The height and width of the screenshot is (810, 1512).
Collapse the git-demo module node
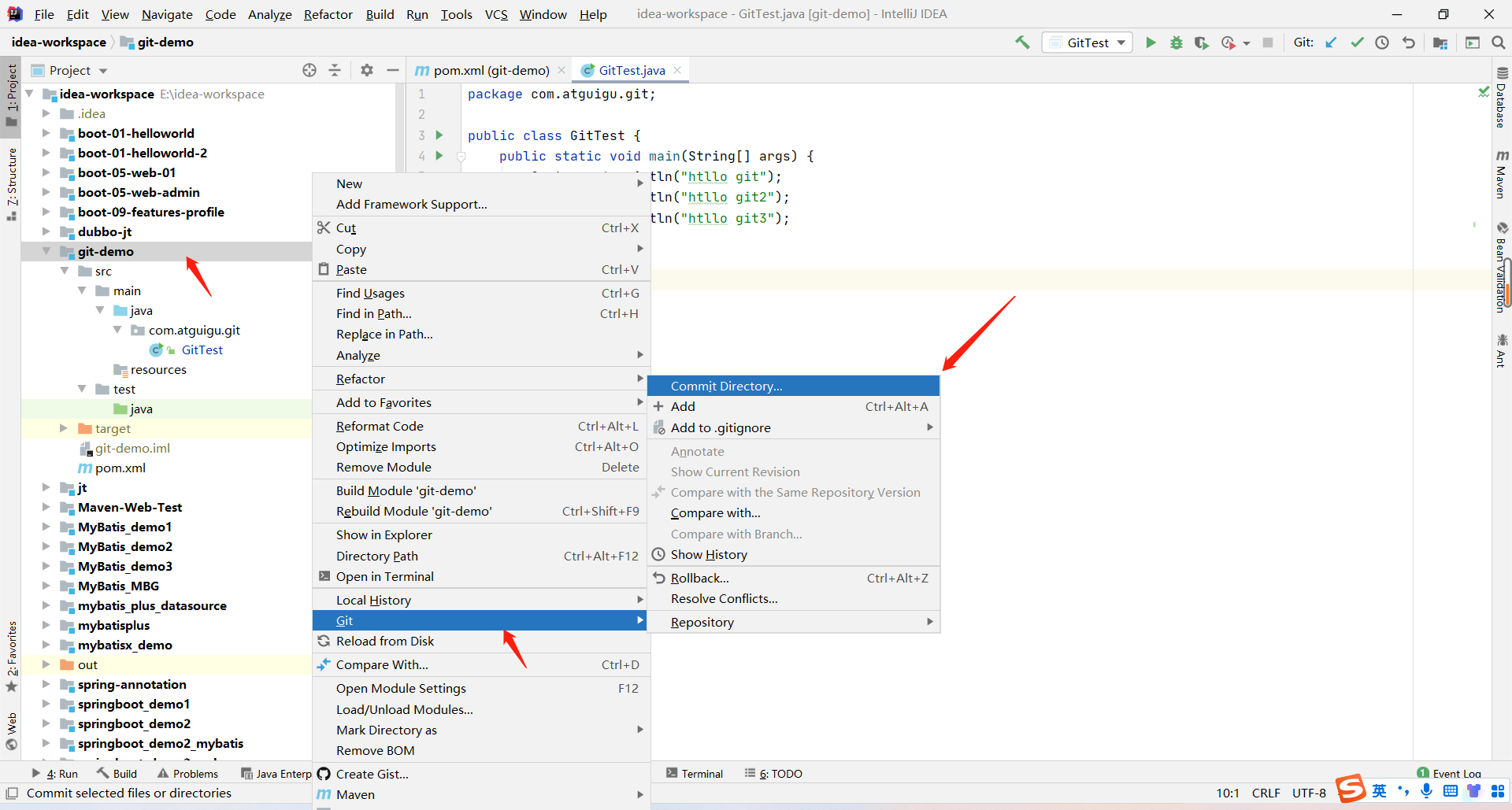click(x=46, y=251)
